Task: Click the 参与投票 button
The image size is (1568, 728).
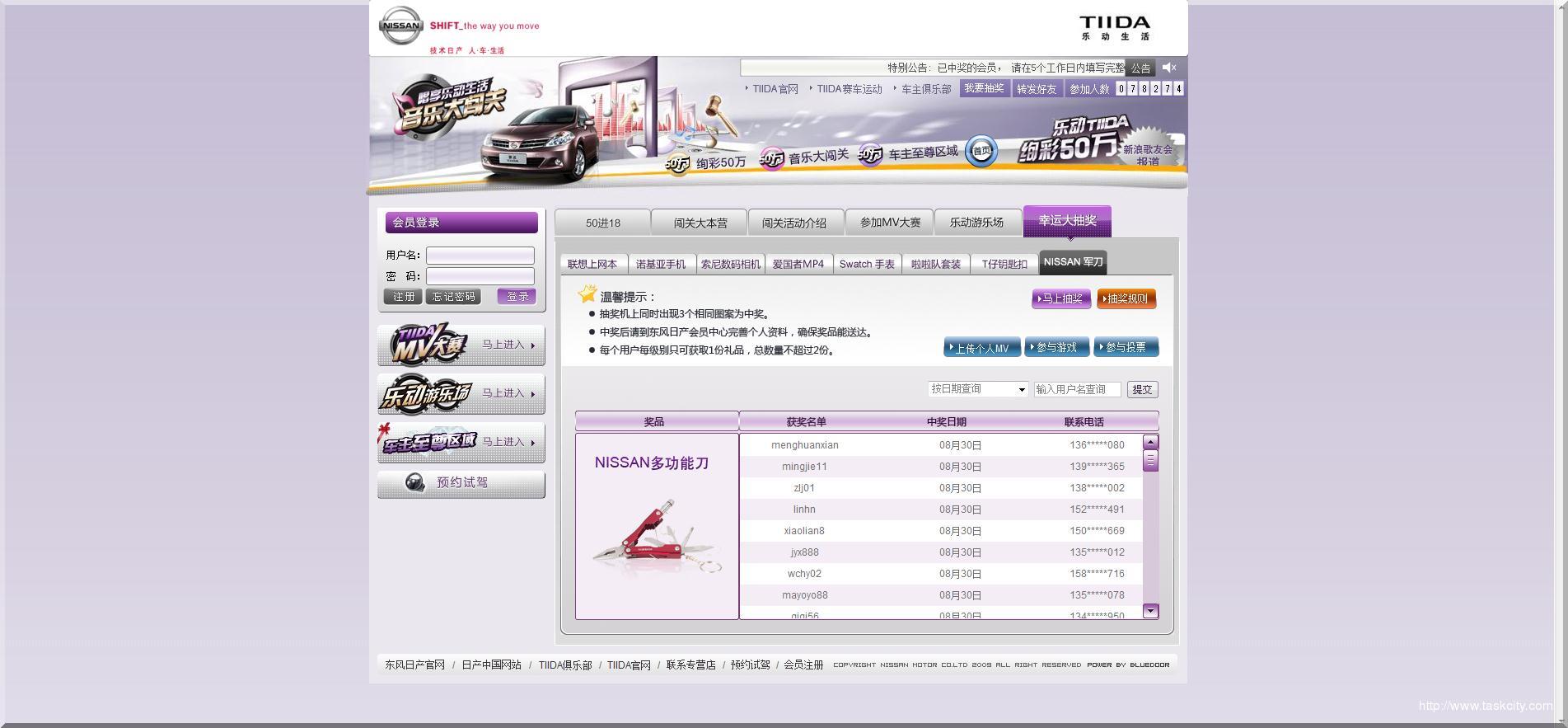Action: pyautogui.click(x=1126, y=348)
